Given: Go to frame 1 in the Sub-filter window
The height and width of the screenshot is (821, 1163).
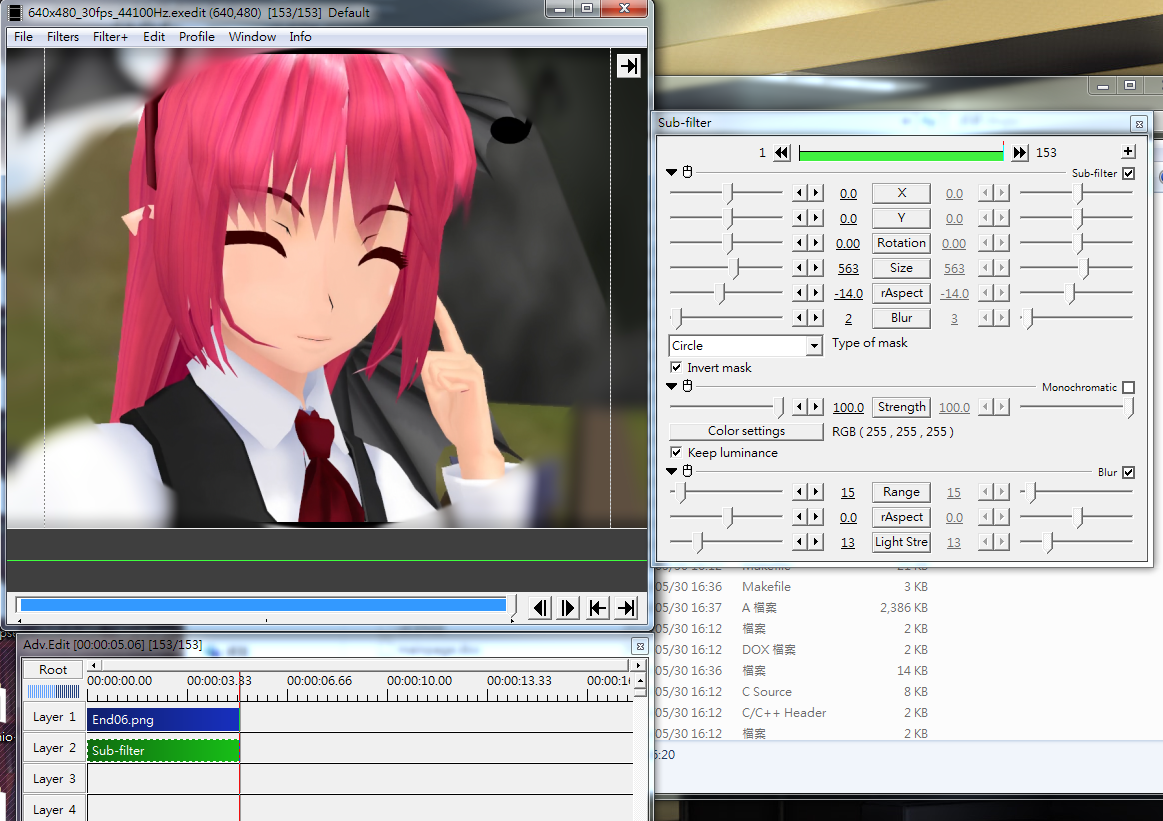Looking at the screenshot, I should click(x=782, y=153).
